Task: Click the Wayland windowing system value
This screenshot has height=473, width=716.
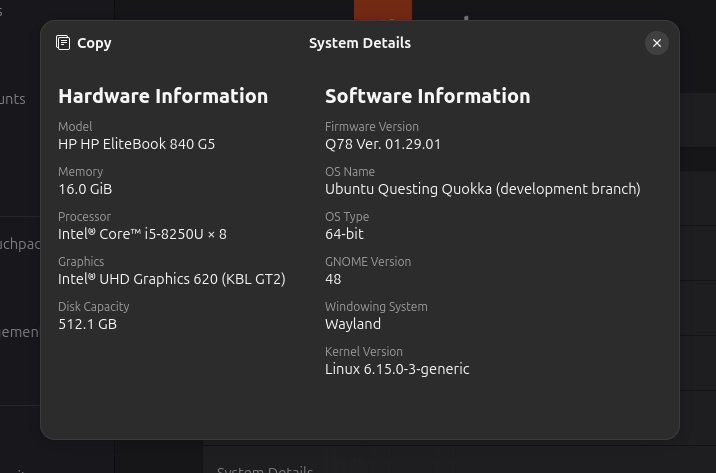Action: coord(352,324)
